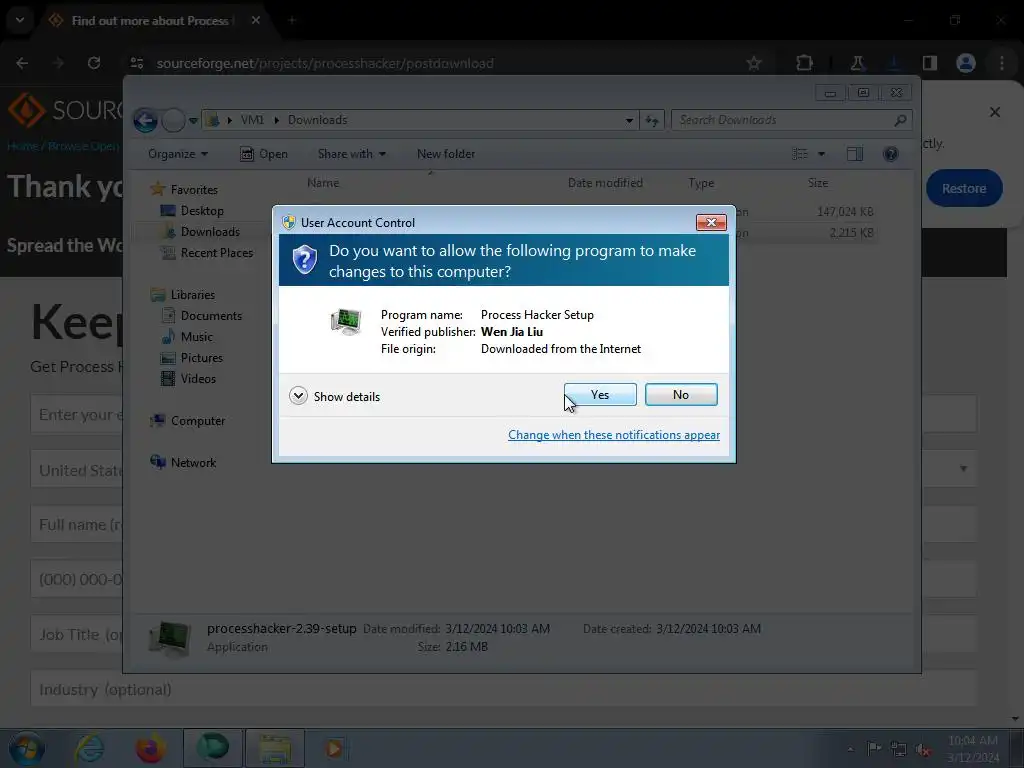This screenshot has height=768, width=1024.
Task: Click New folder in Explorer toolbar
Action: [446, 154]
